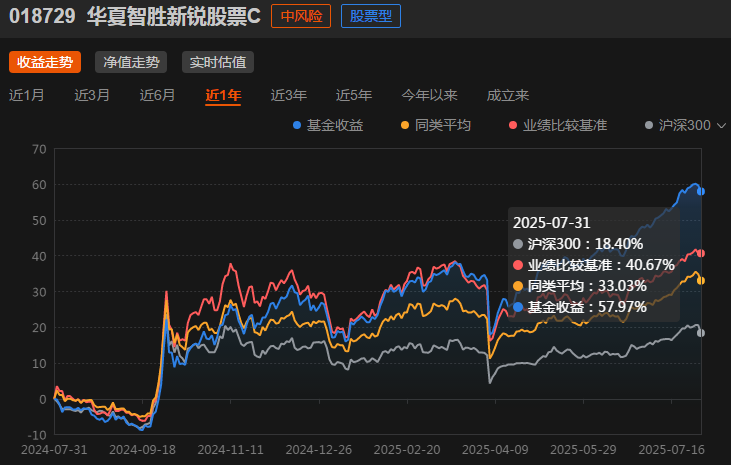The width and height of the screenshot is (731, 465).
Task: Click tooltip value 基金收益：57.97%
Action: pos(580,307)
